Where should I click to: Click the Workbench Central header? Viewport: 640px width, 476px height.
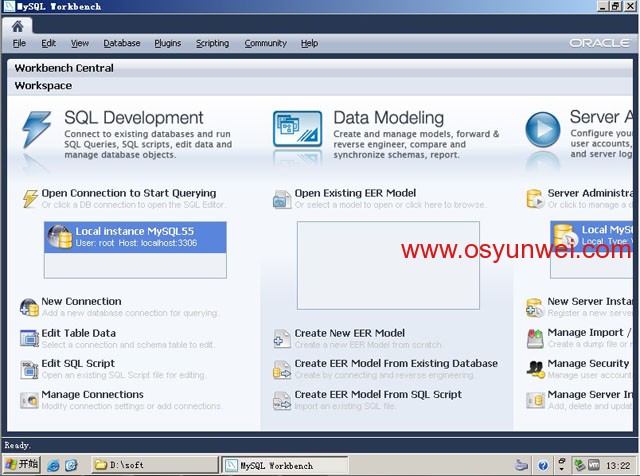[x=64, y=68]
